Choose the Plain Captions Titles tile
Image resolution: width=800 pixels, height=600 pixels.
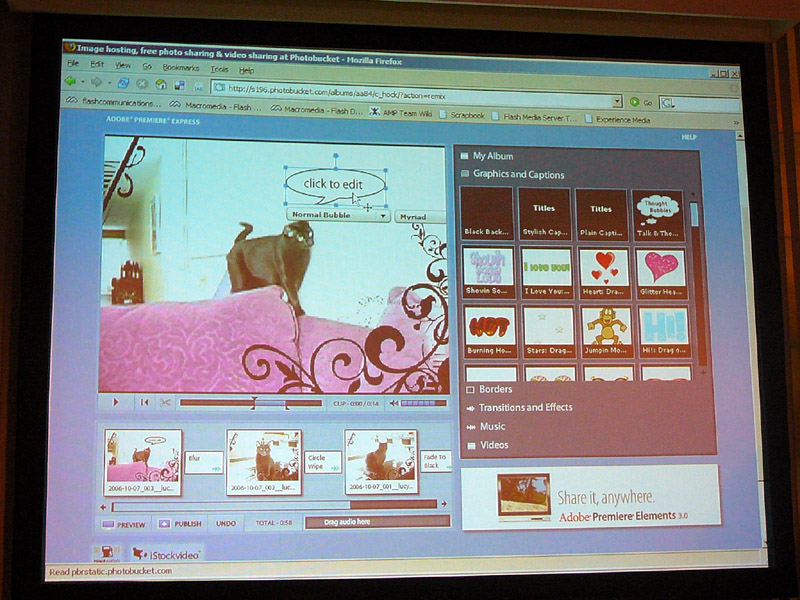tap(601, 215)
